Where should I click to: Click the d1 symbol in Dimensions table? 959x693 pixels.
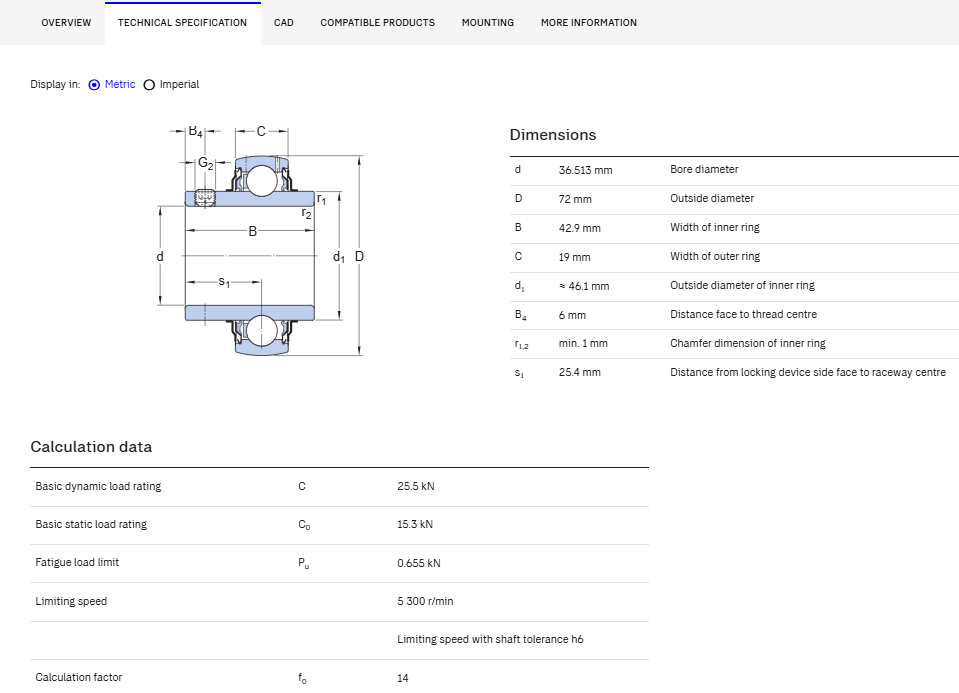coord(519,286)
